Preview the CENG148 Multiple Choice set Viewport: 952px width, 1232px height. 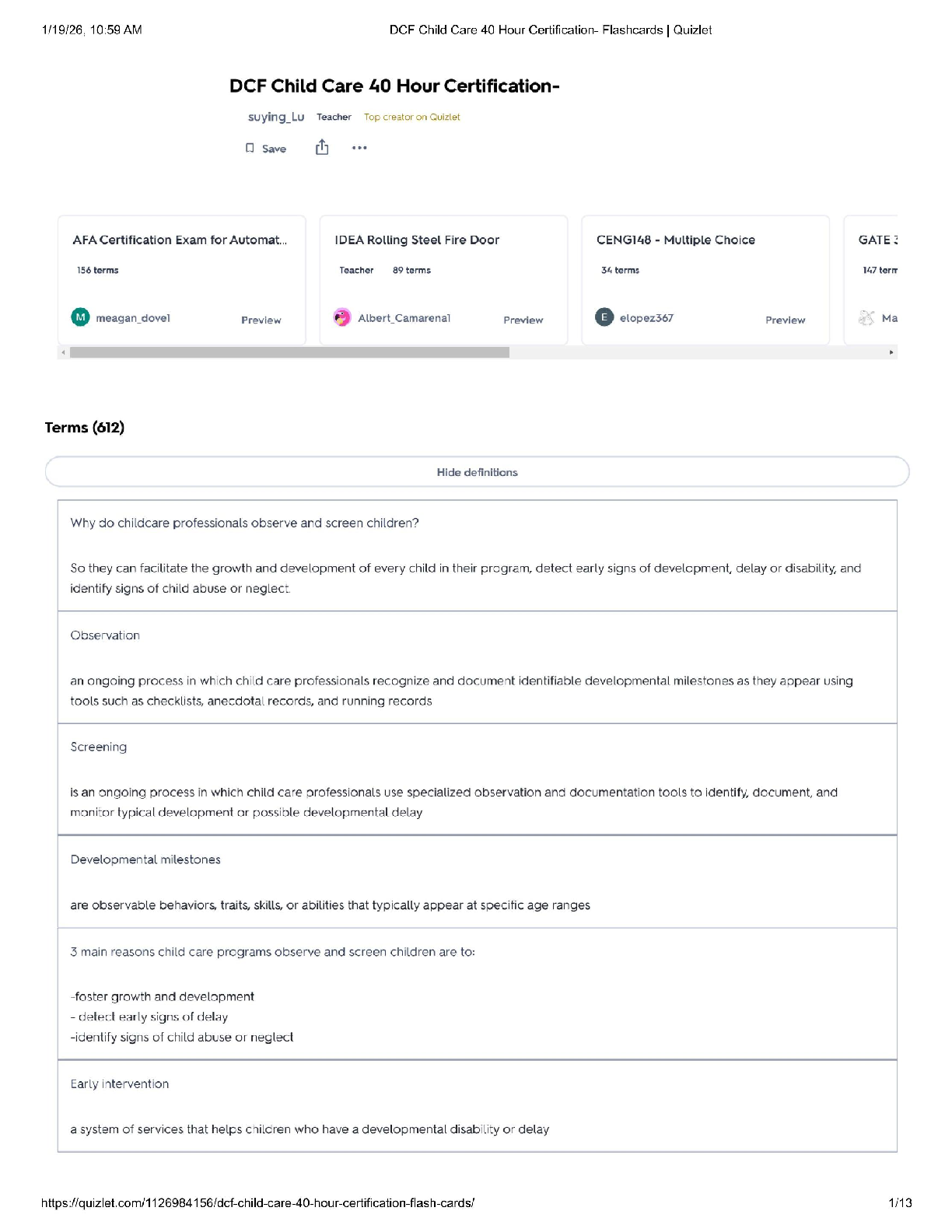[x=785, y=320]
